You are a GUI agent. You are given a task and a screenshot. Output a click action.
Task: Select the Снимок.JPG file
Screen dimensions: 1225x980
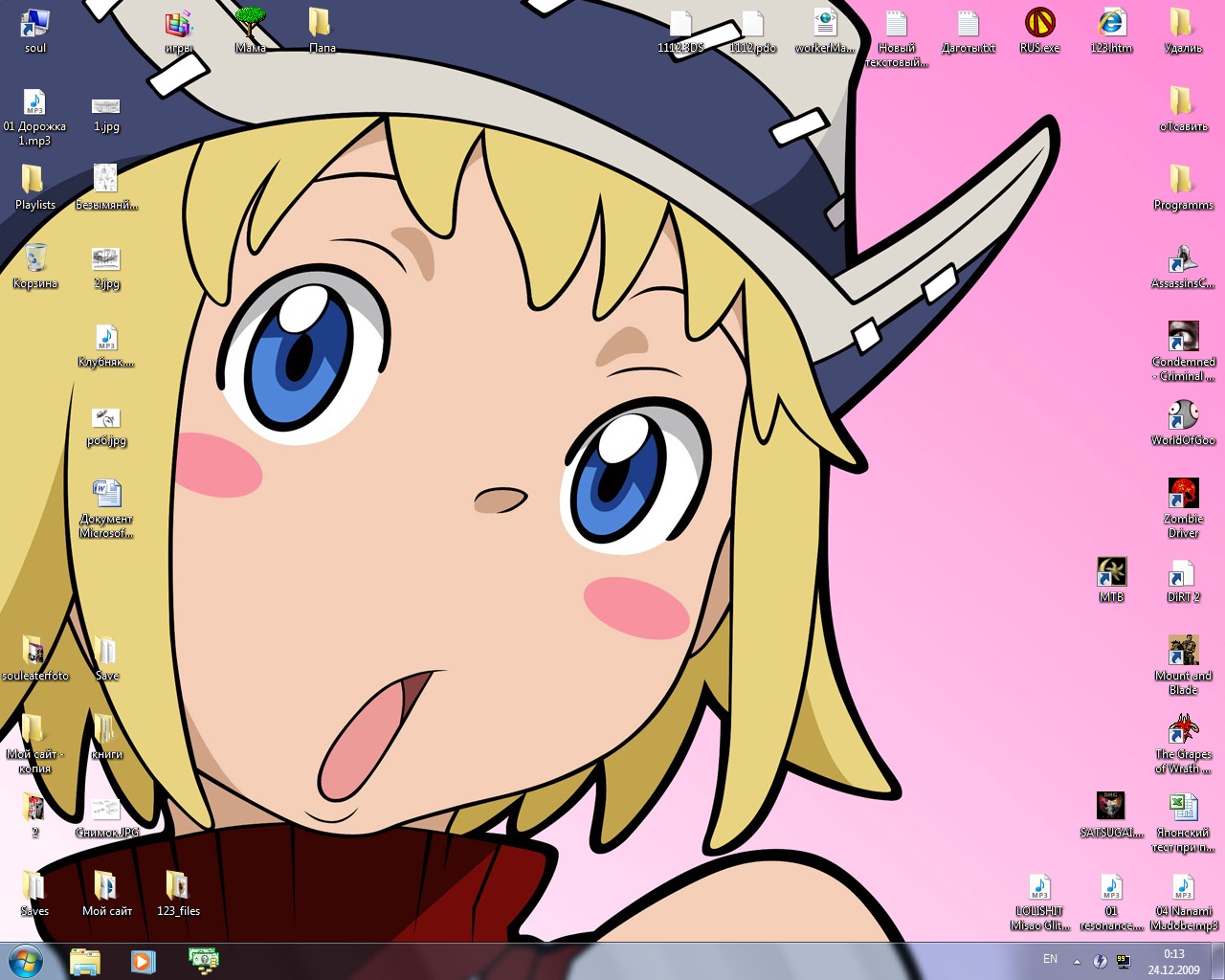tap(106, 814)
